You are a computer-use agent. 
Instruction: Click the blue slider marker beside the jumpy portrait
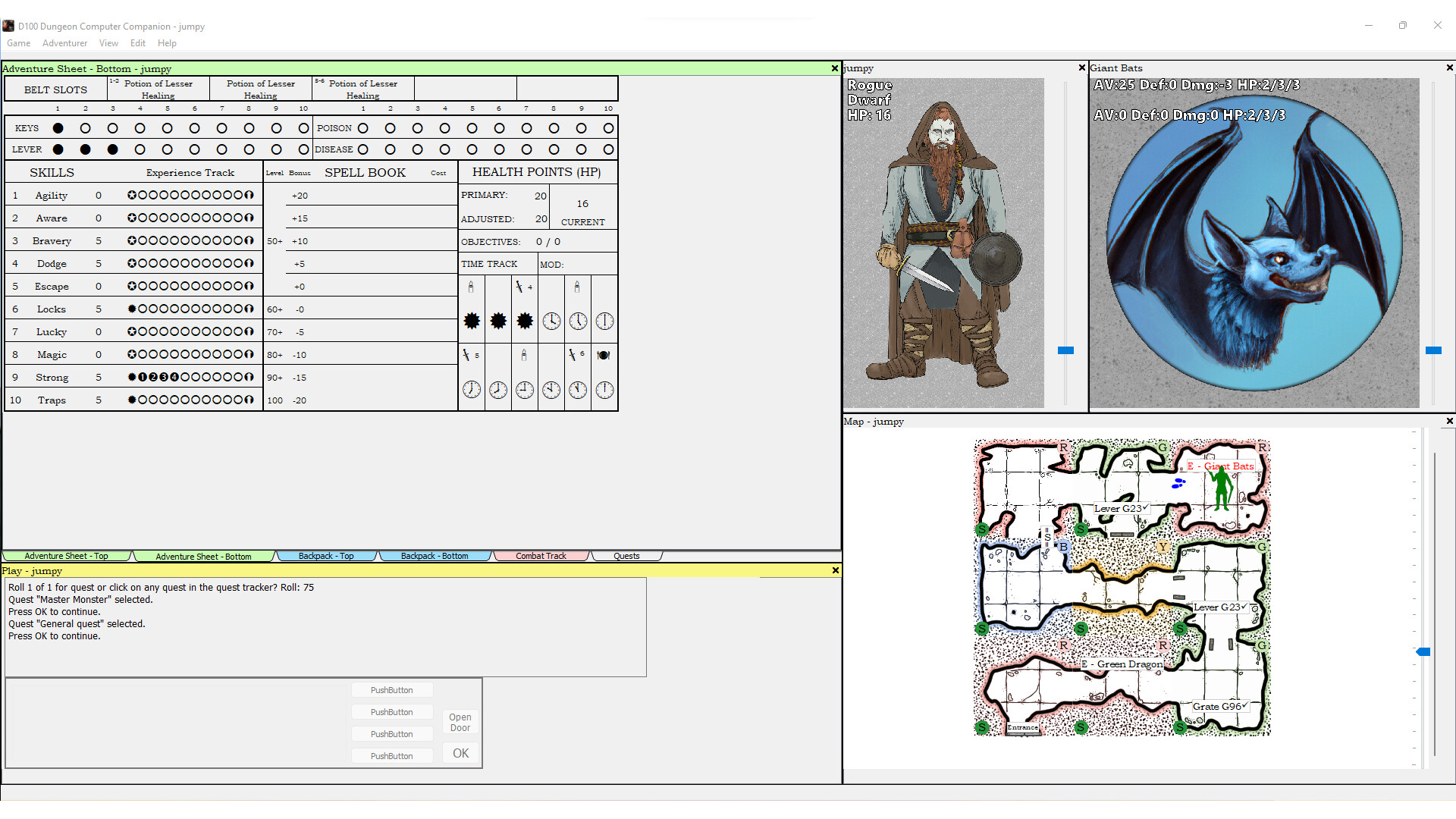[1065, 350]
